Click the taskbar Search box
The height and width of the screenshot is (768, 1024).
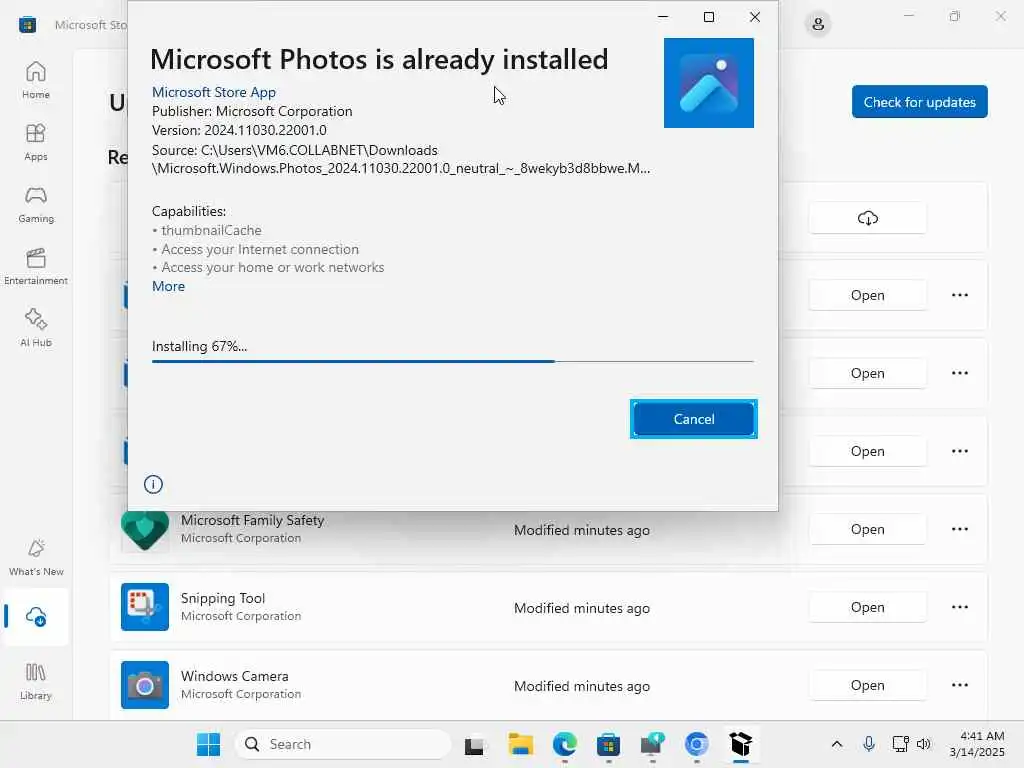click(342, 744)
